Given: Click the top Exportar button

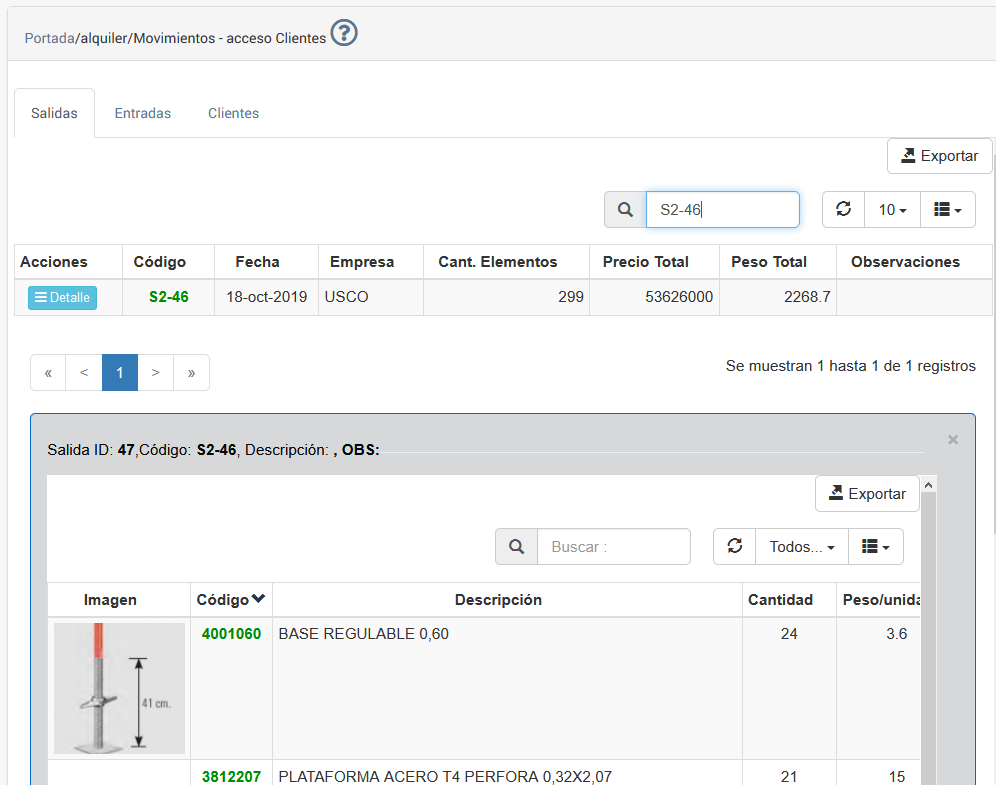Looking at the screenshot, I should point(939,156).
